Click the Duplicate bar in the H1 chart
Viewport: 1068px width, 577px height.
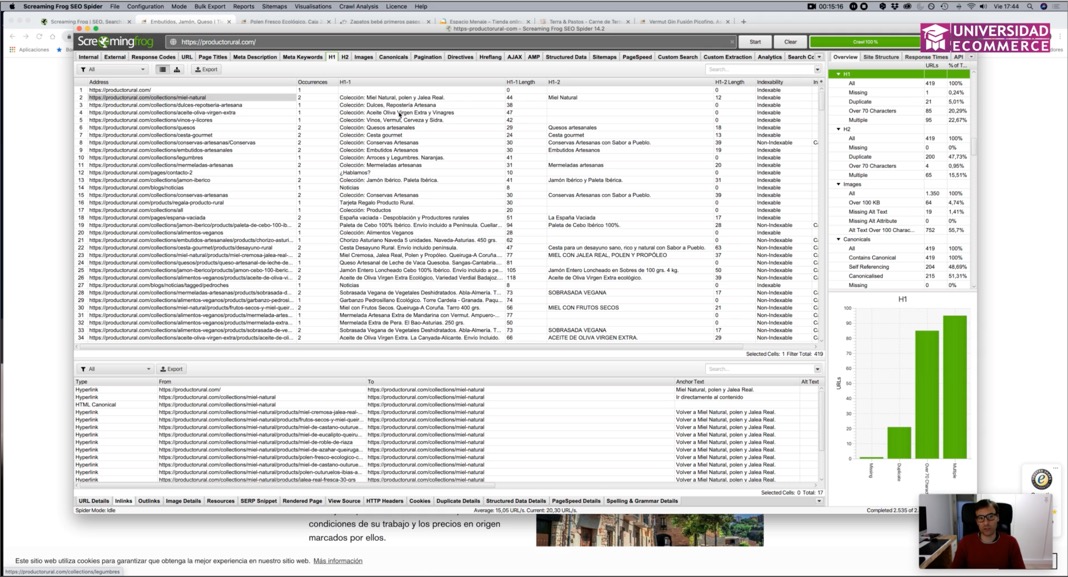898,443
